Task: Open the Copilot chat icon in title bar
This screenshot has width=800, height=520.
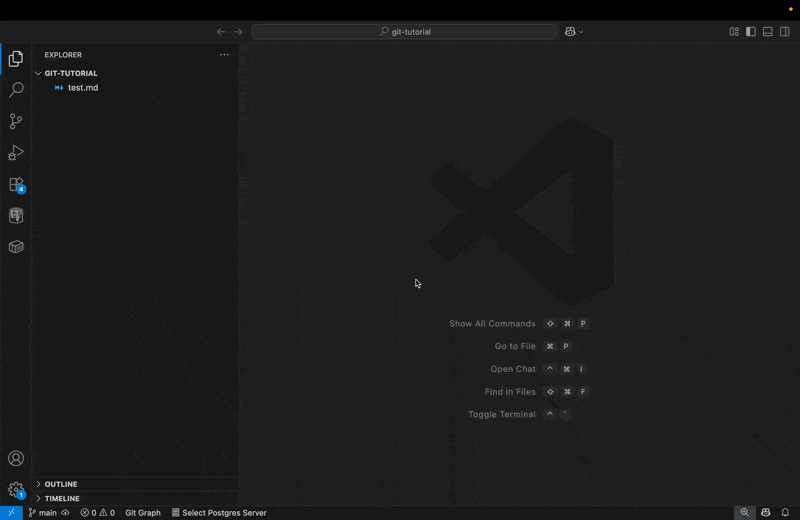Action: pos(570,32)
